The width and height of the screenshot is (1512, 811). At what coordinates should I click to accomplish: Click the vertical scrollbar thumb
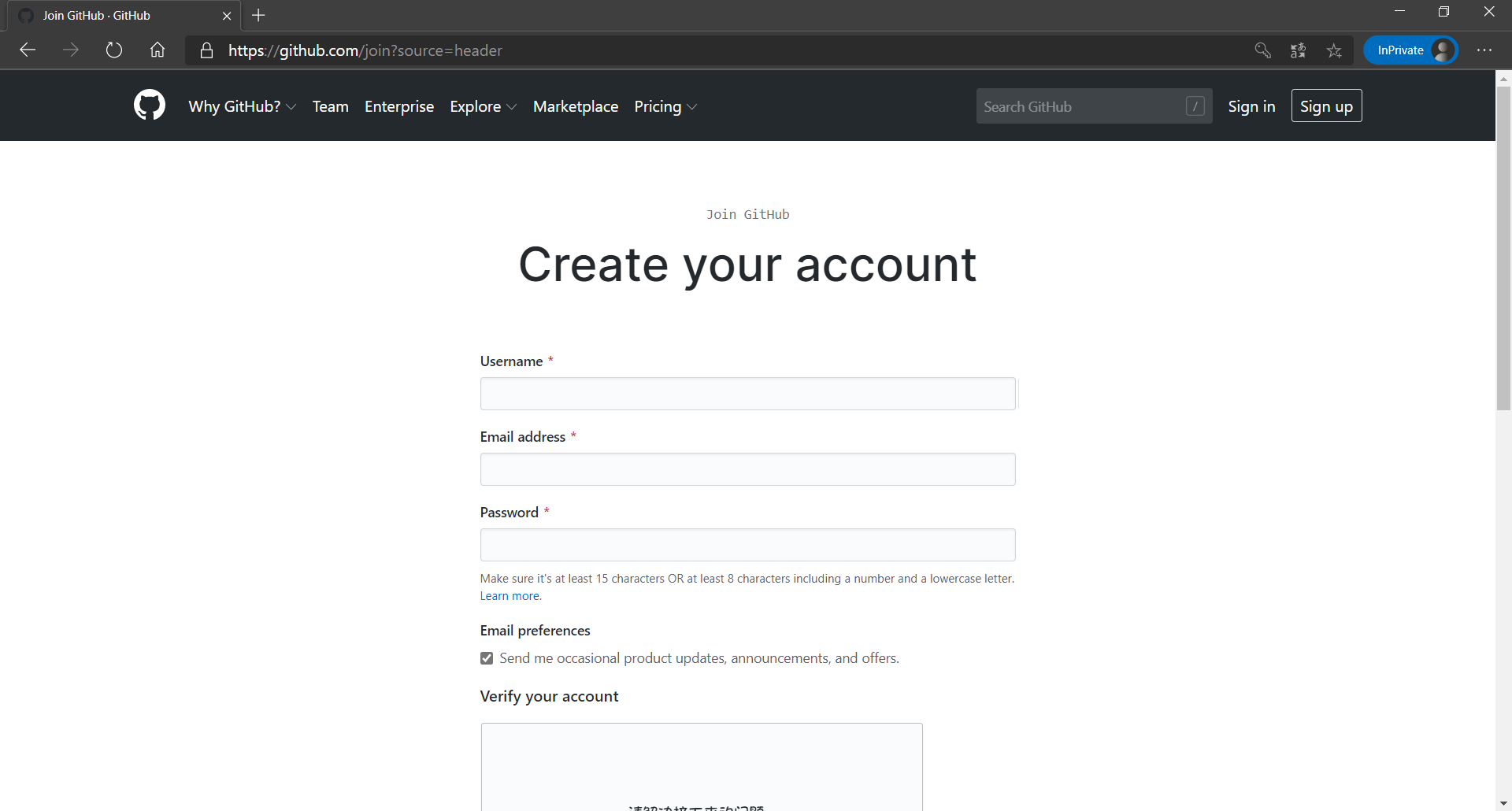point(1504,248)
